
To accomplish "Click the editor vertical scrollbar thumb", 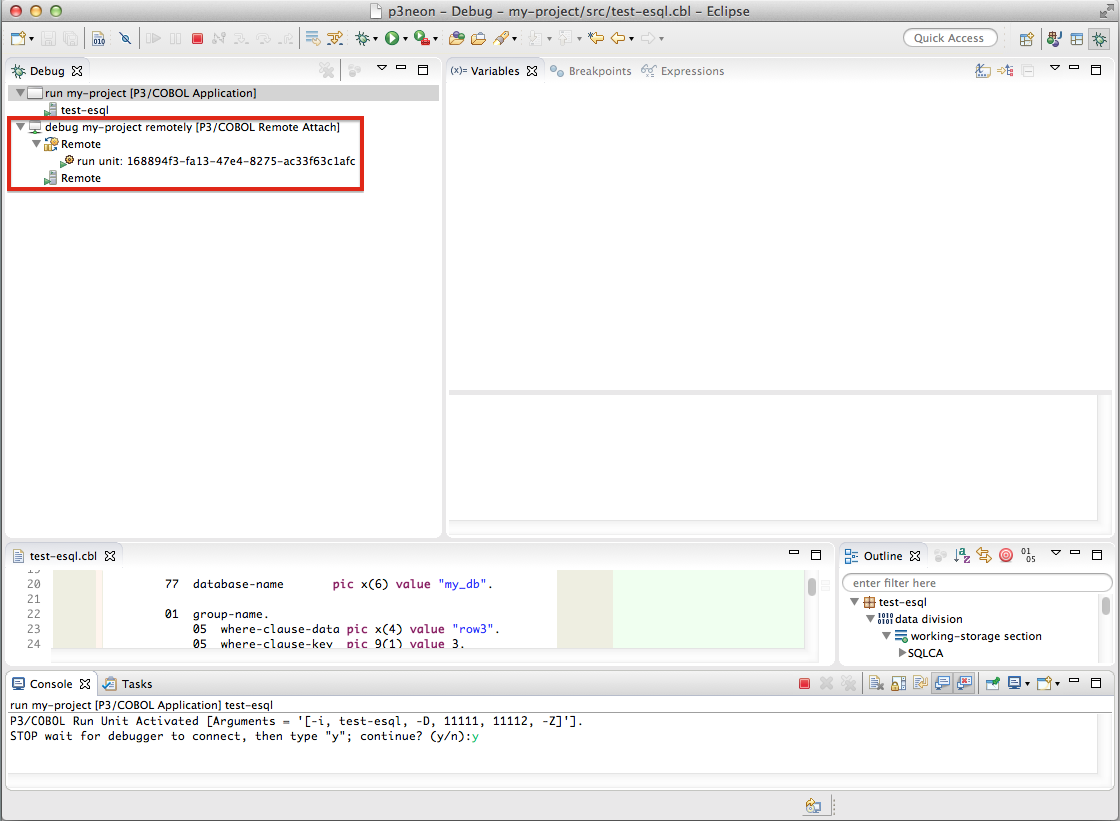I will click(812, 587).
